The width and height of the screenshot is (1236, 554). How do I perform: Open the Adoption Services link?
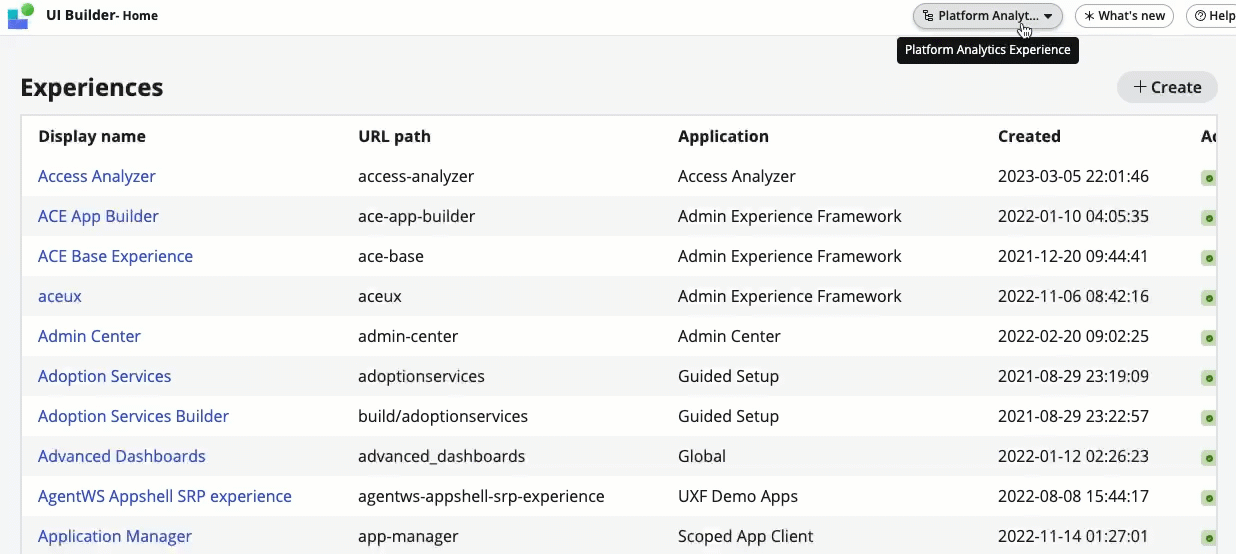(x=104, y=376)
